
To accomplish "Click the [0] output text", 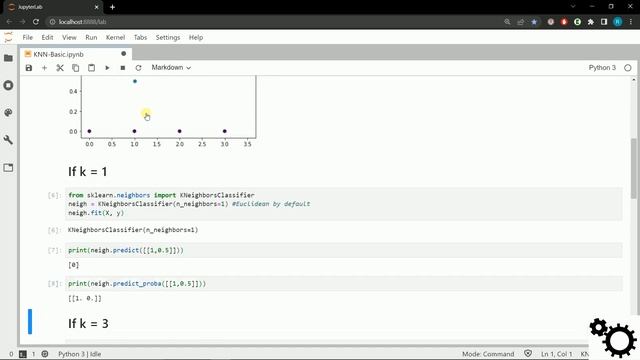I will [x=73, y=265].
